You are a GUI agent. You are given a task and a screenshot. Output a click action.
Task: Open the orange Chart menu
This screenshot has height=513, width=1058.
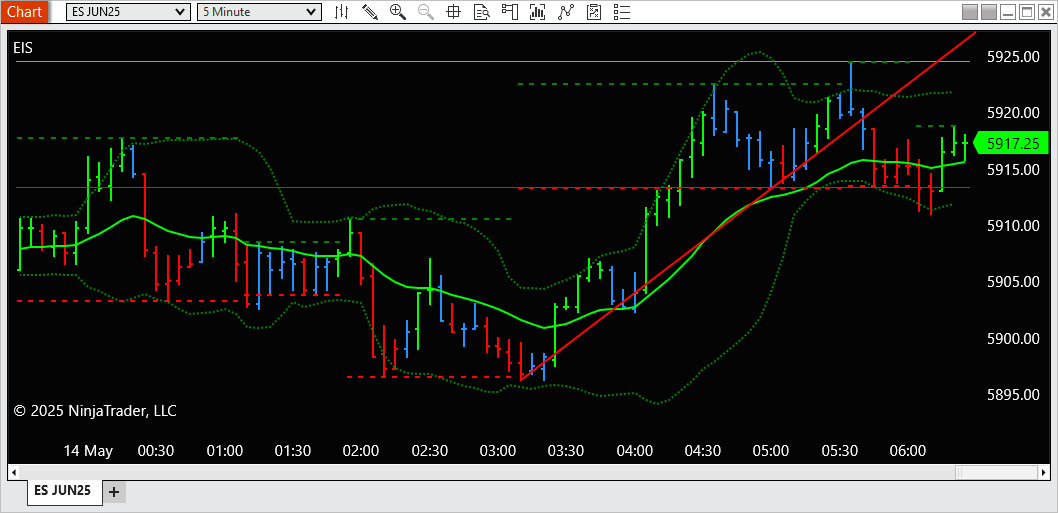pos(24,11)
